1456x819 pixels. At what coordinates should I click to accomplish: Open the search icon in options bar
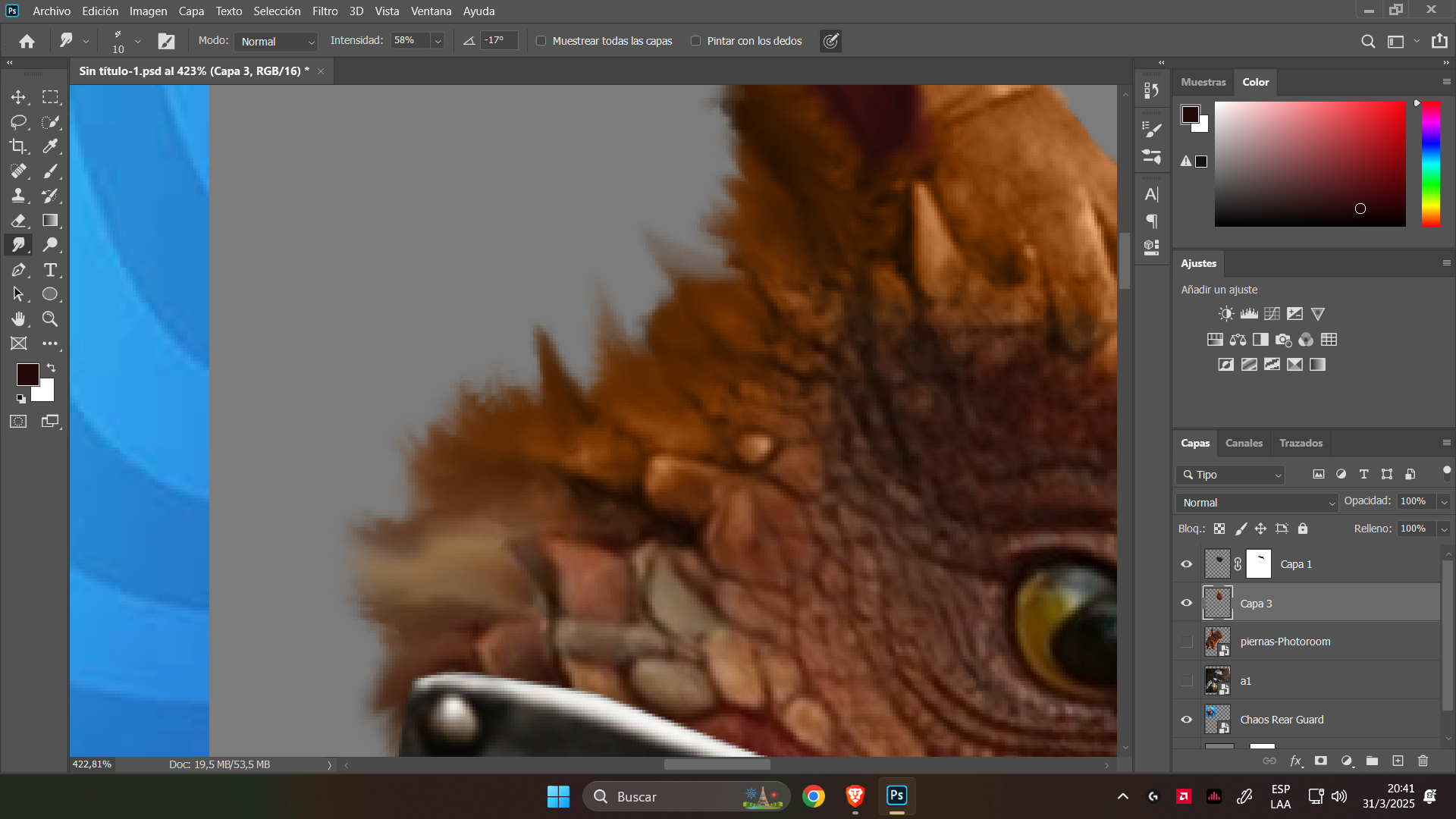(1367, 41)
